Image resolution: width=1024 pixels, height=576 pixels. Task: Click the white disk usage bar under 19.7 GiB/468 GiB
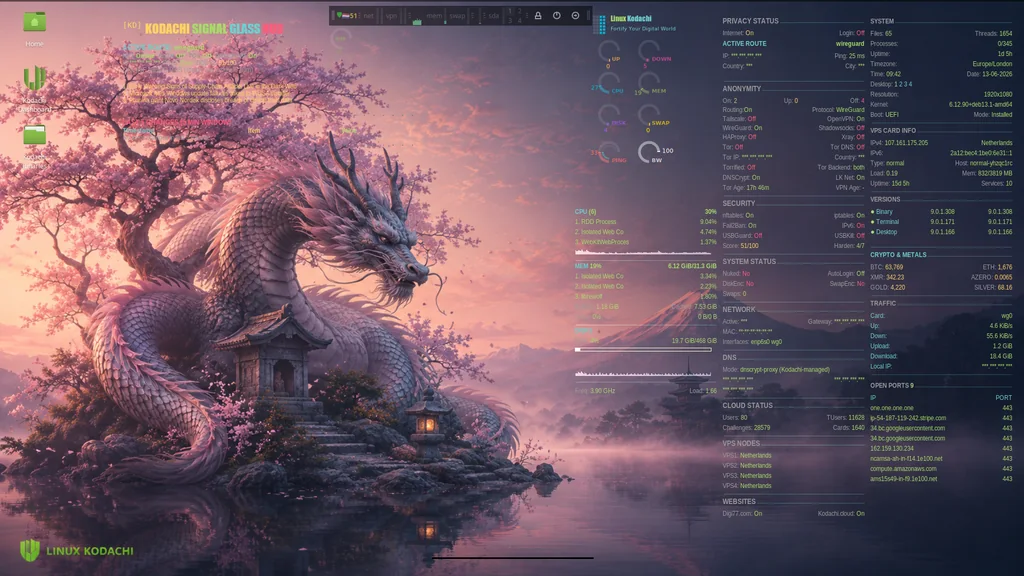tap(643, 349)
